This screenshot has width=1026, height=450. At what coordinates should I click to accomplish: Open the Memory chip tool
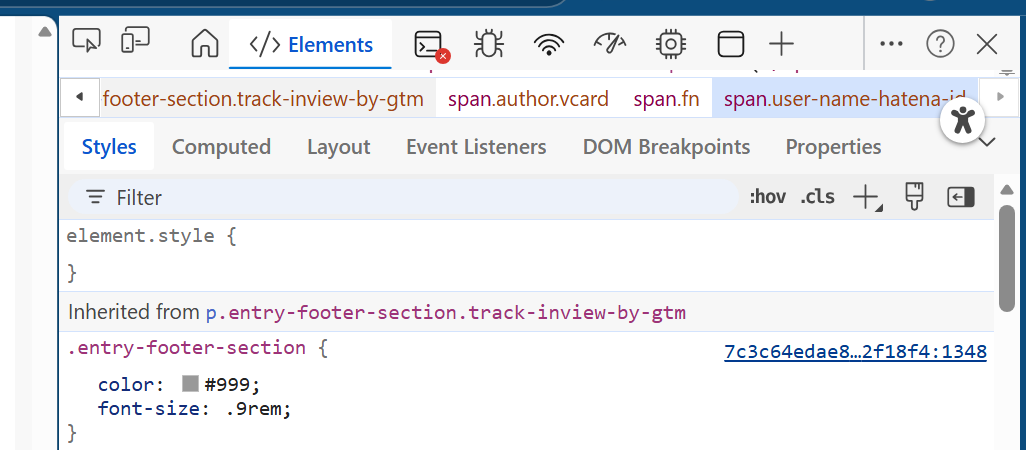669,44
